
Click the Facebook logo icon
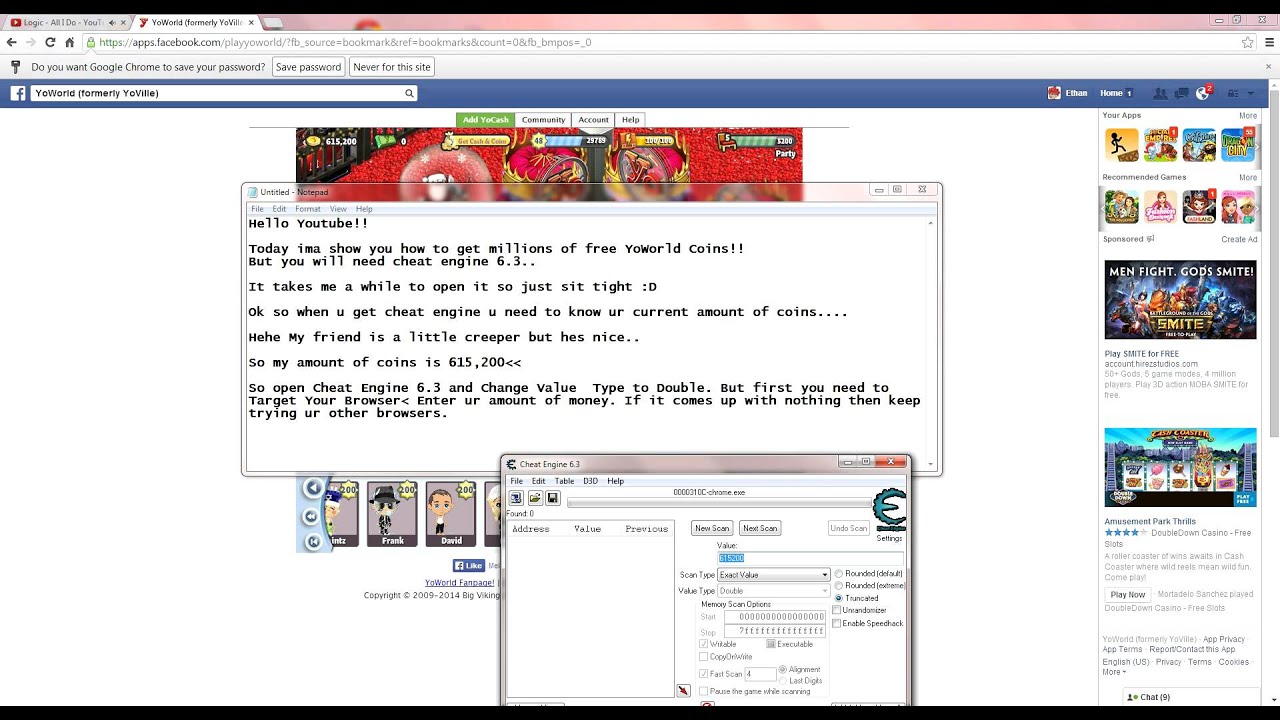(x=18, y=93)
